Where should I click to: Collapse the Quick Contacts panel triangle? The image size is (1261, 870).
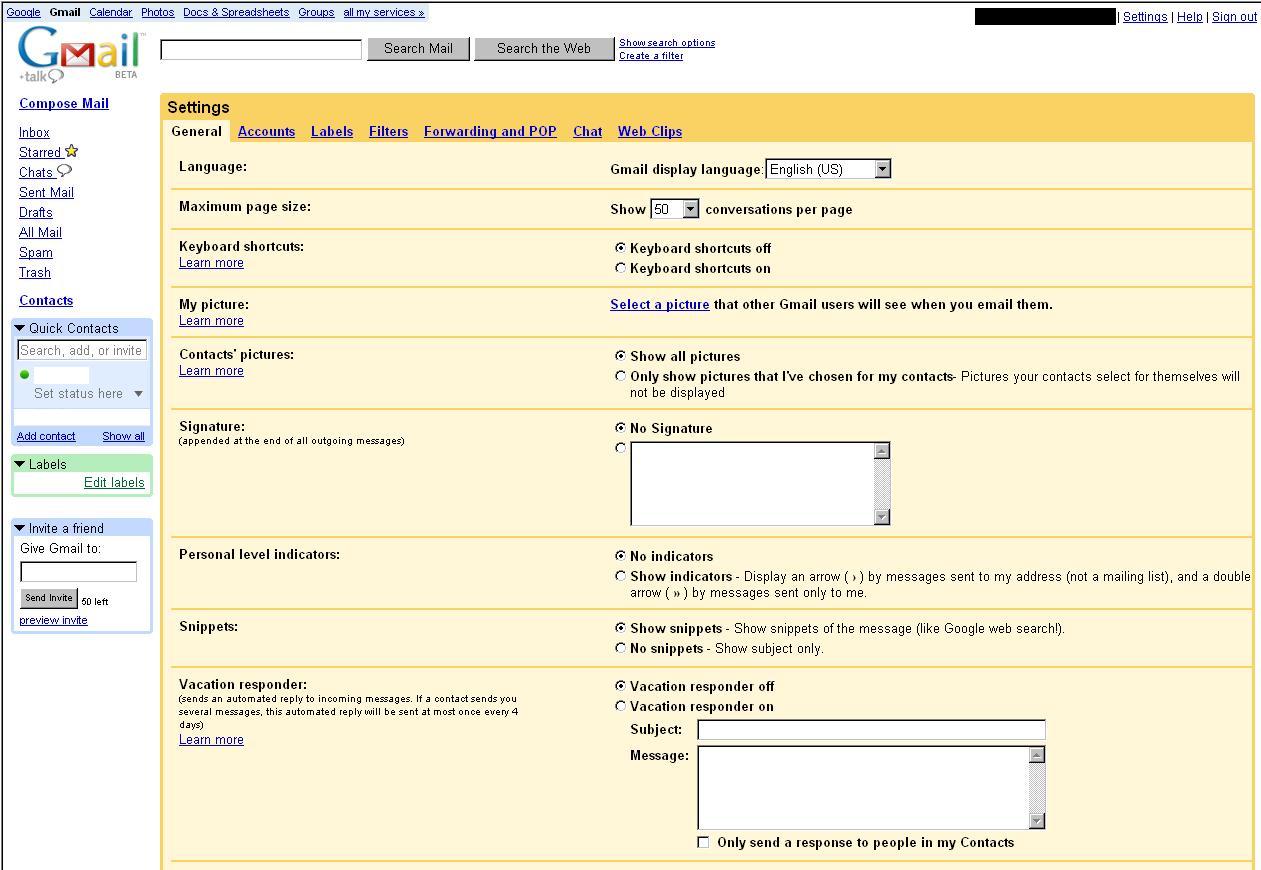point(20,328)
